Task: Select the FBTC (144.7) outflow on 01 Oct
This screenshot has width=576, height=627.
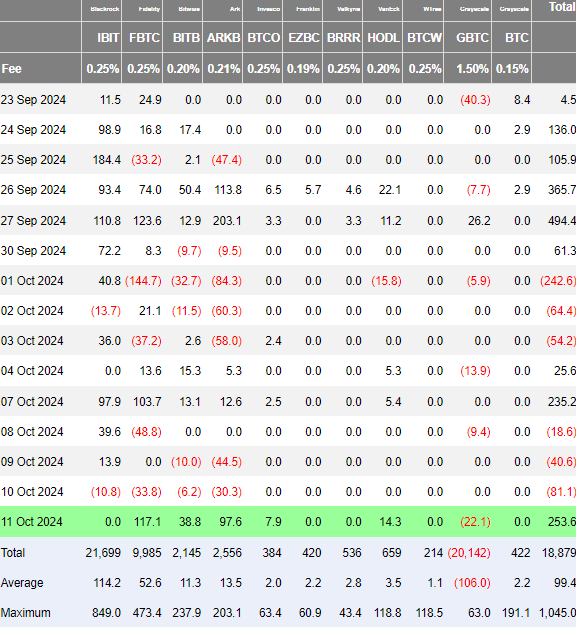Action: pyautogui.click(x=143, y=281)
